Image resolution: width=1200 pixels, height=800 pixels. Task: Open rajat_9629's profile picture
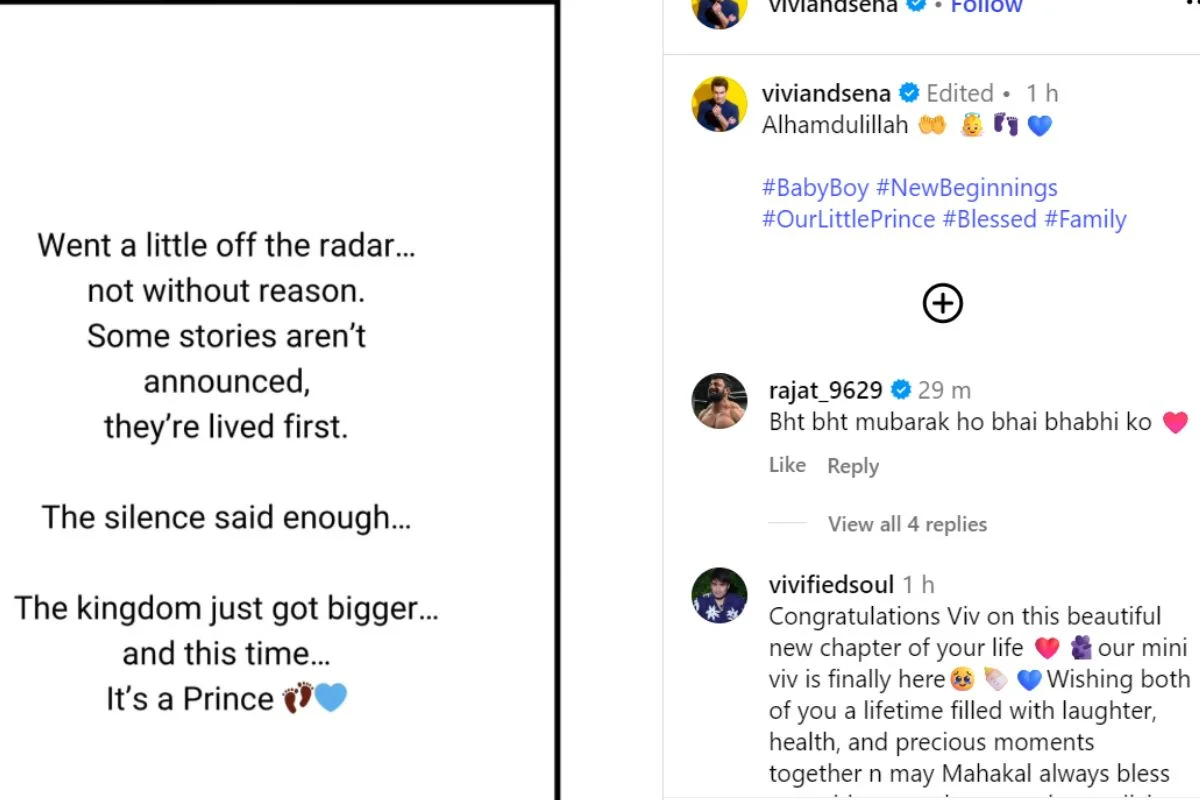[x=719, y=401]
